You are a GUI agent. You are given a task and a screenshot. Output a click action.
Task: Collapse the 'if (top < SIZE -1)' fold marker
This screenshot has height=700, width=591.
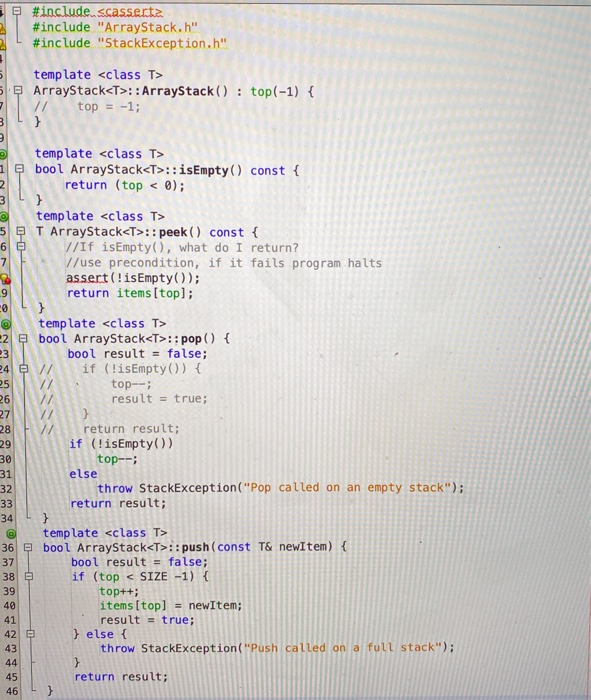[29, 576]
